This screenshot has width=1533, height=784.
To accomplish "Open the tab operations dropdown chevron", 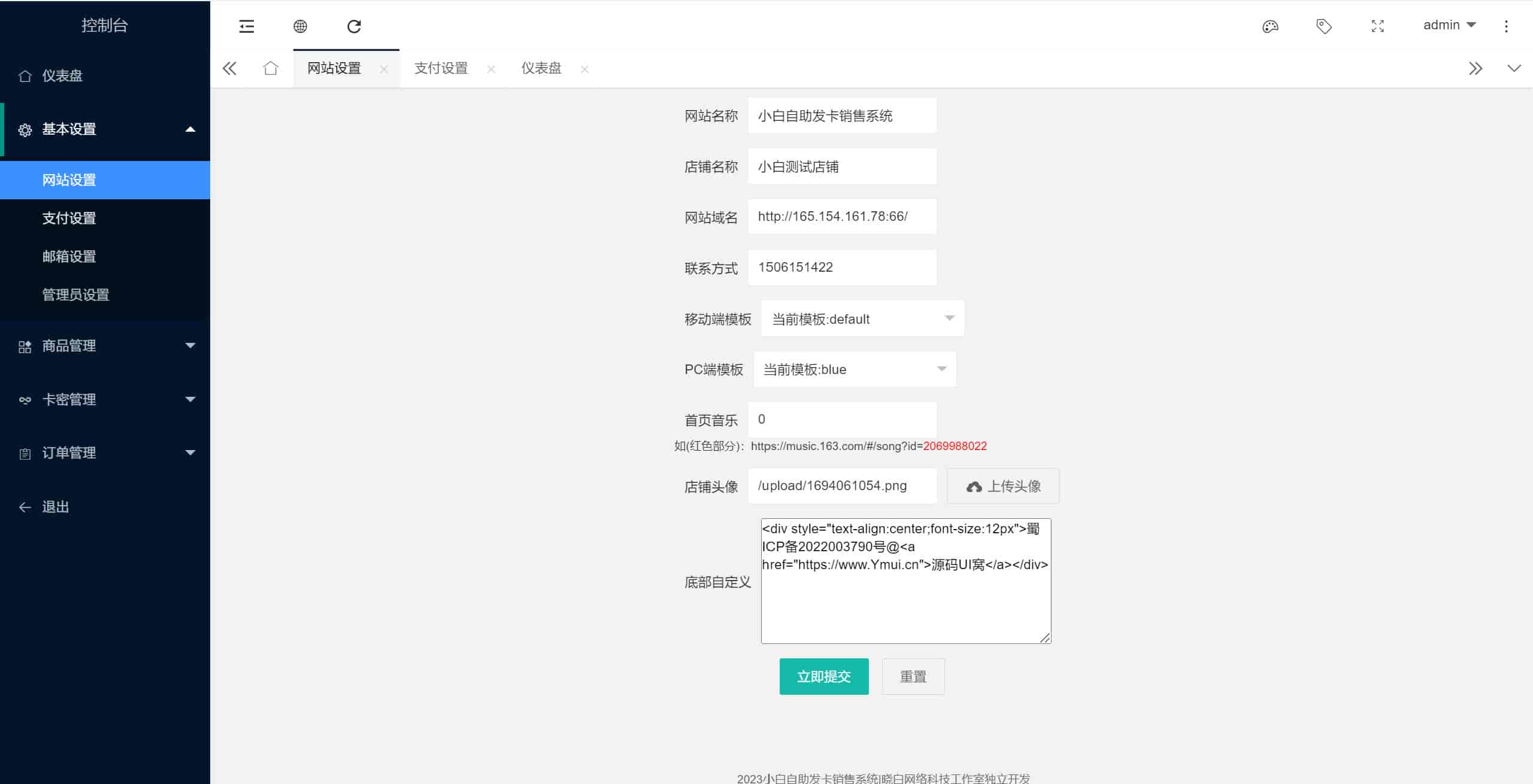I will [1514, 68].
